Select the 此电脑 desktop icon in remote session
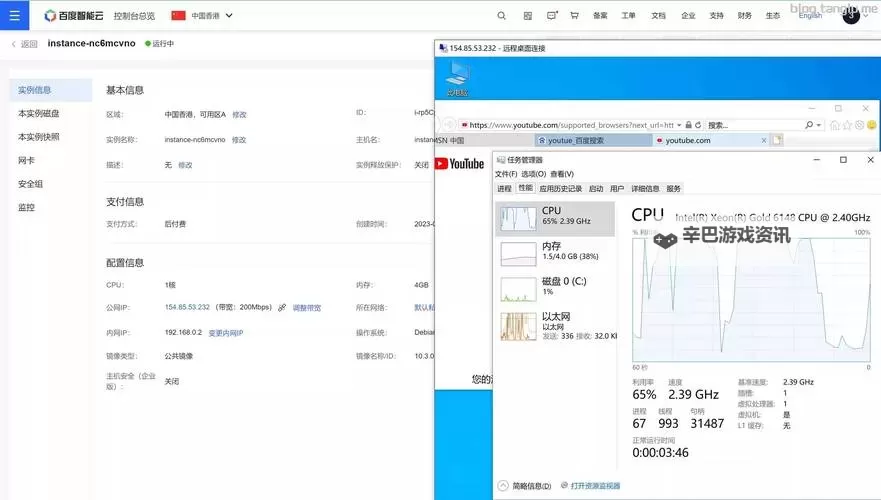The height and width of the screenshot is (500, 881). (x=458, y=78)
